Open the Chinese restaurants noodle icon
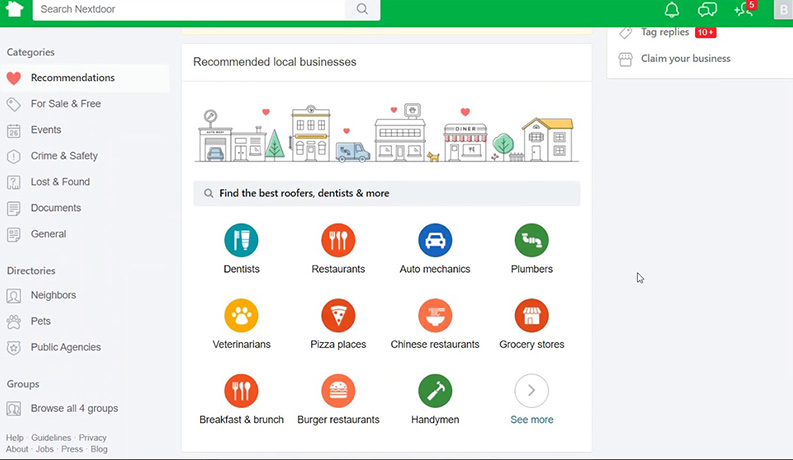 (x=435, y=315)
